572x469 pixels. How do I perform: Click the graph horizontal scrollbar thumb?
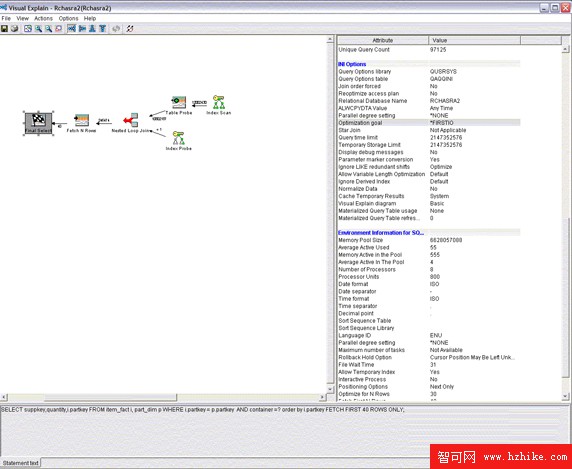[x=111, y=397]
